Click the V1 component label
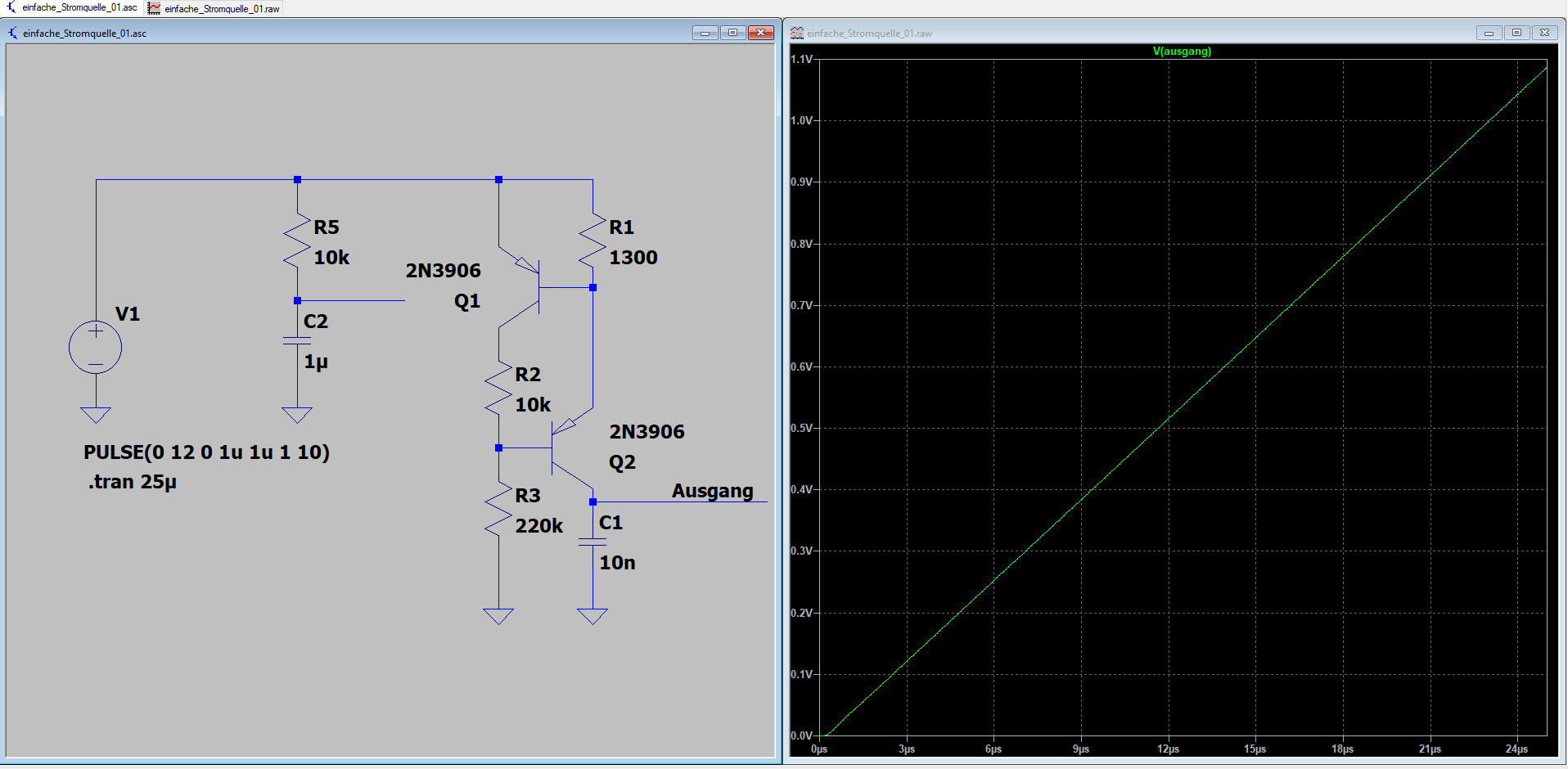Image resolution: width=1568 pixels, height=769 pixels. [128, 314]
